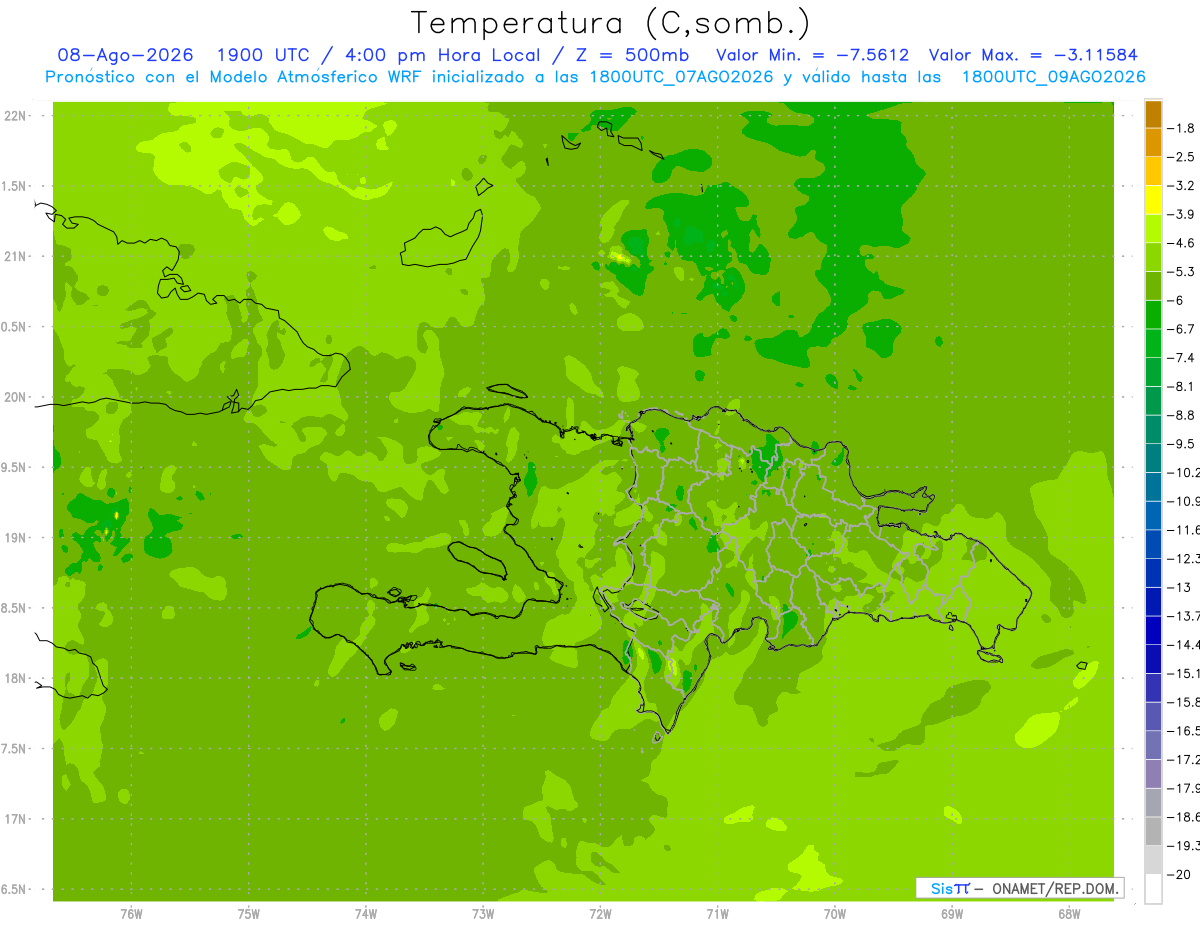
Task: Click "Valor Min. = -7.5612" text
Action: pyautogui.click(x=812, y=56)
